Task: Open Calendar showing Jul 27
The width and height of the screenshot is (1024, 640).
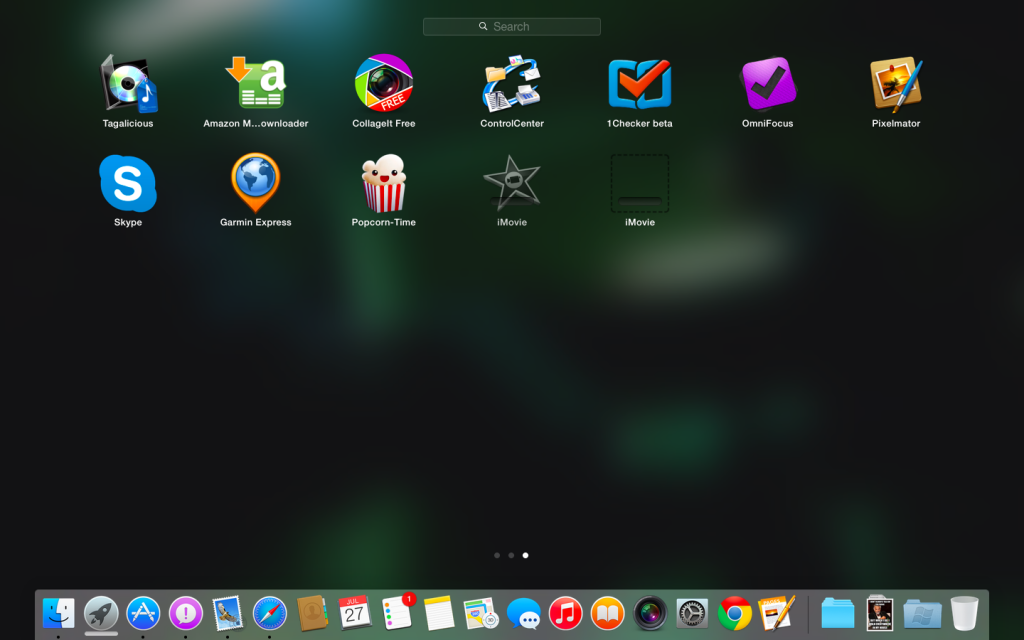Action: (355, 613)
